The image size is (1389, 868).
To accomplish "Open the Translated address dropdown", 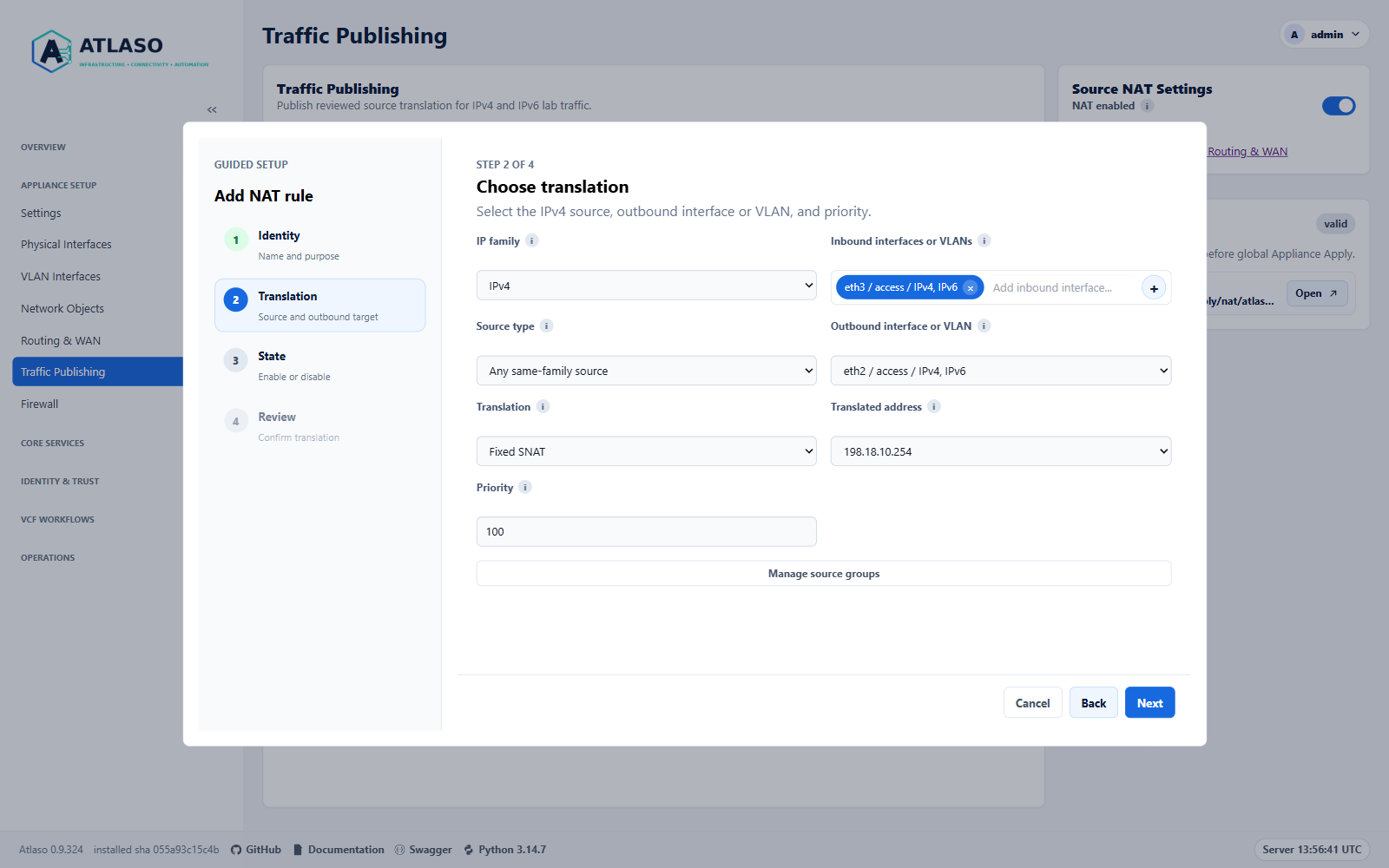I will pyautogui.click(x=1001, y=451).
